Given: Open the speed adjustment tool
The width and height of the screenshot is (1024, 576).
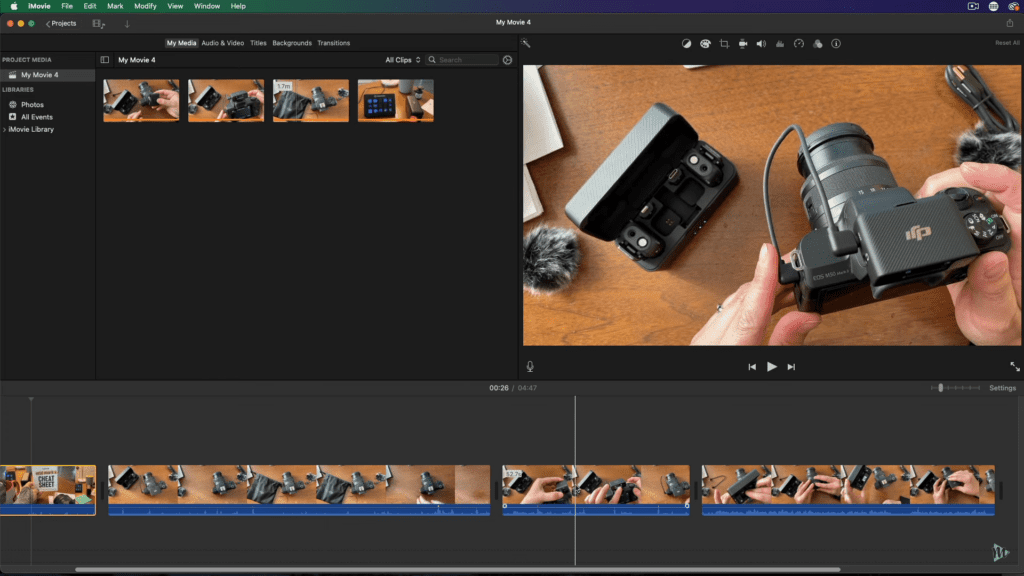Looking at the screenshot, I should (x=799, y=44).
